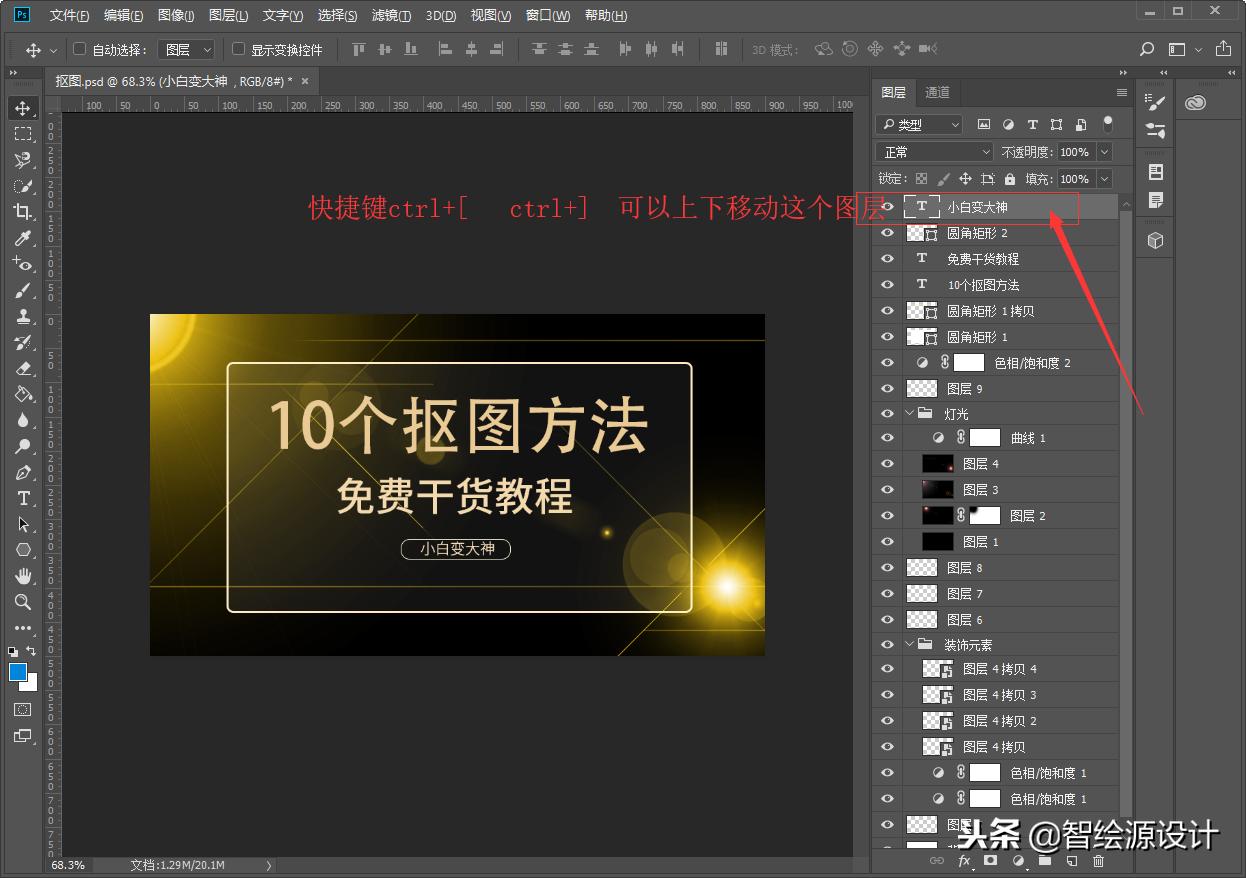The image size is (1246, 878).
Task: Toggle visibility of the 灯光 group
Action: pos(887,412)
